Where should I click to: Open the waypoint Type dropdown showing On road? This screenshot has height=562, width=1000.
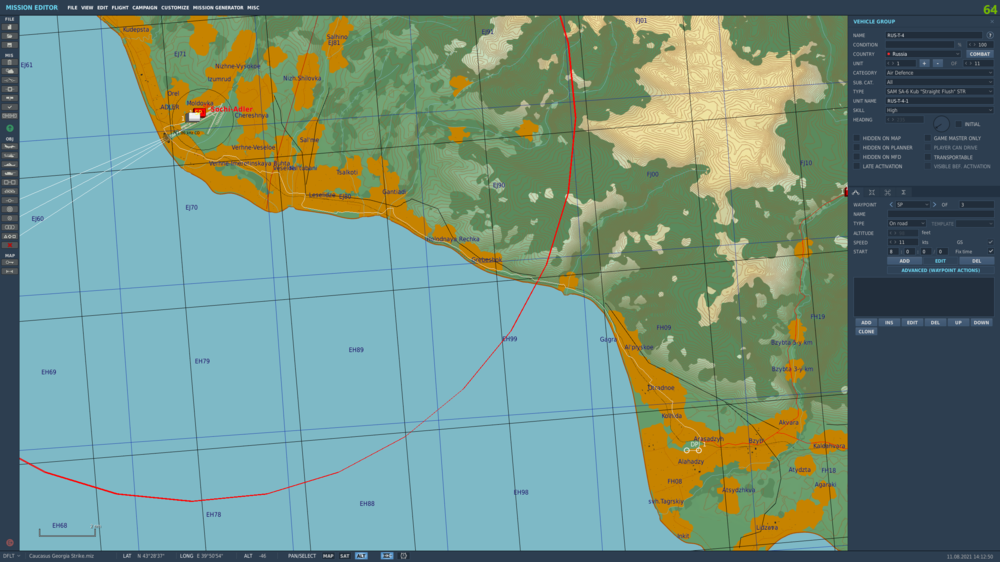[907, 223]
